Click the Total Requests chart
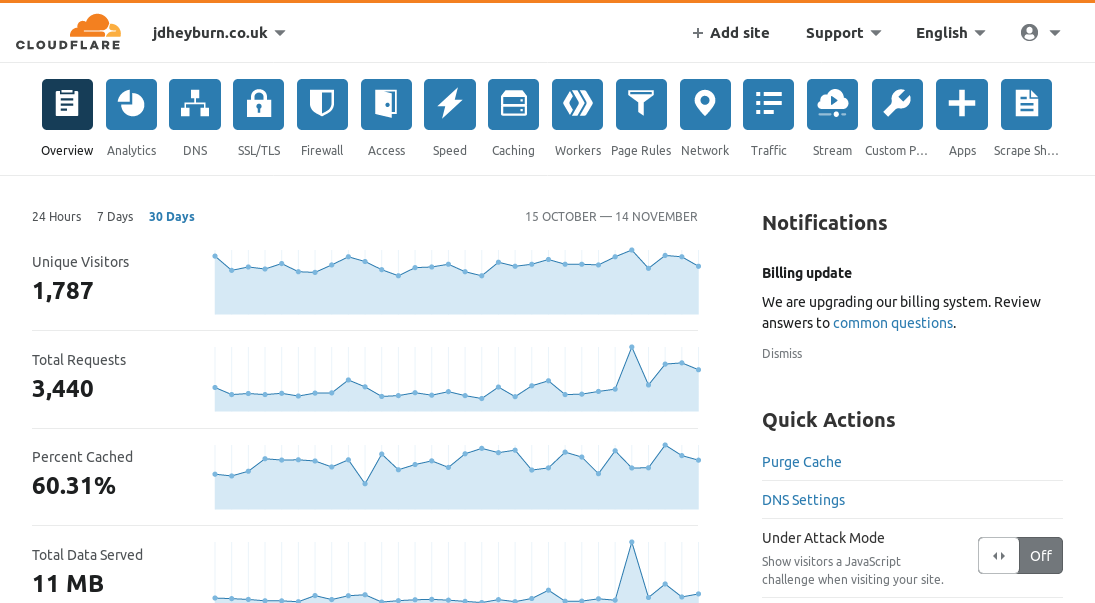1095x603 pixels. click(457, 378)
